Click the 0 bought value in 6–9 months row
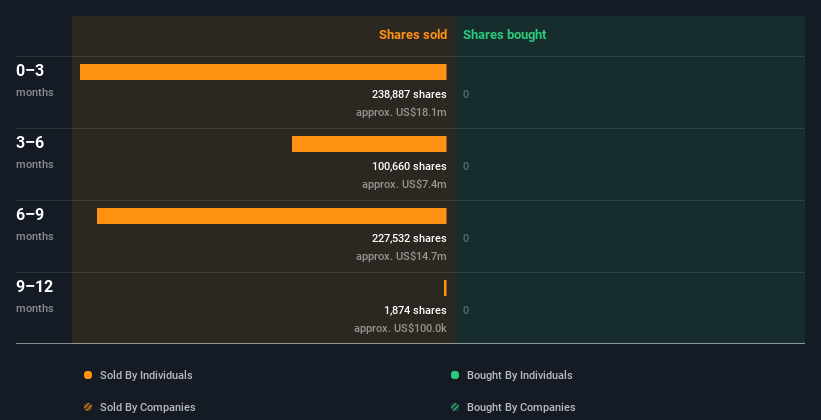Viewport: 821px width, 420px height. pos(466,238)
